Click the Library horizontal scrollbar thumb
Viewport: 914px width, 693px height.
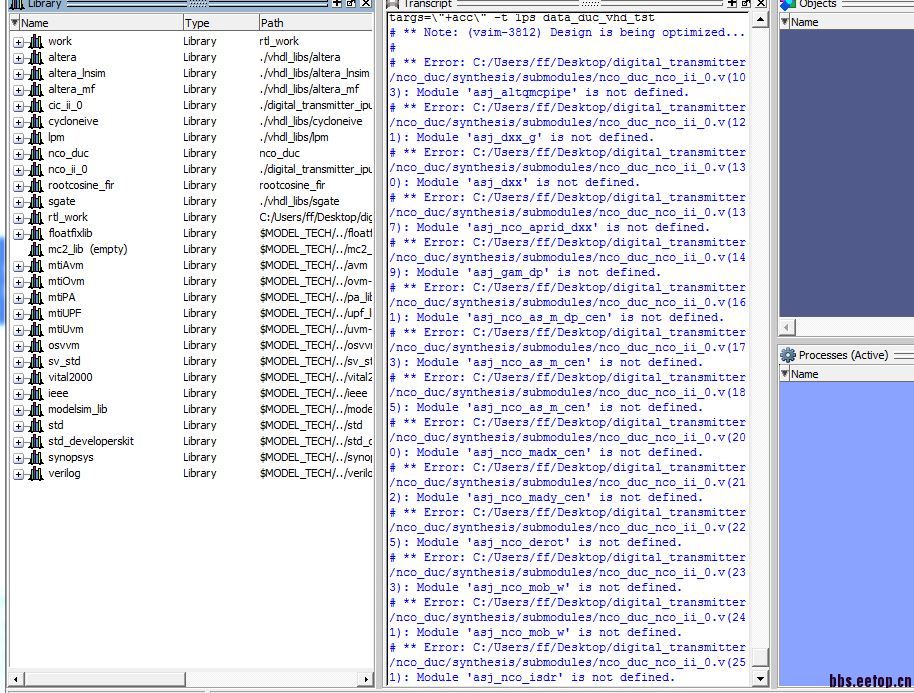[x=104, y=679]
